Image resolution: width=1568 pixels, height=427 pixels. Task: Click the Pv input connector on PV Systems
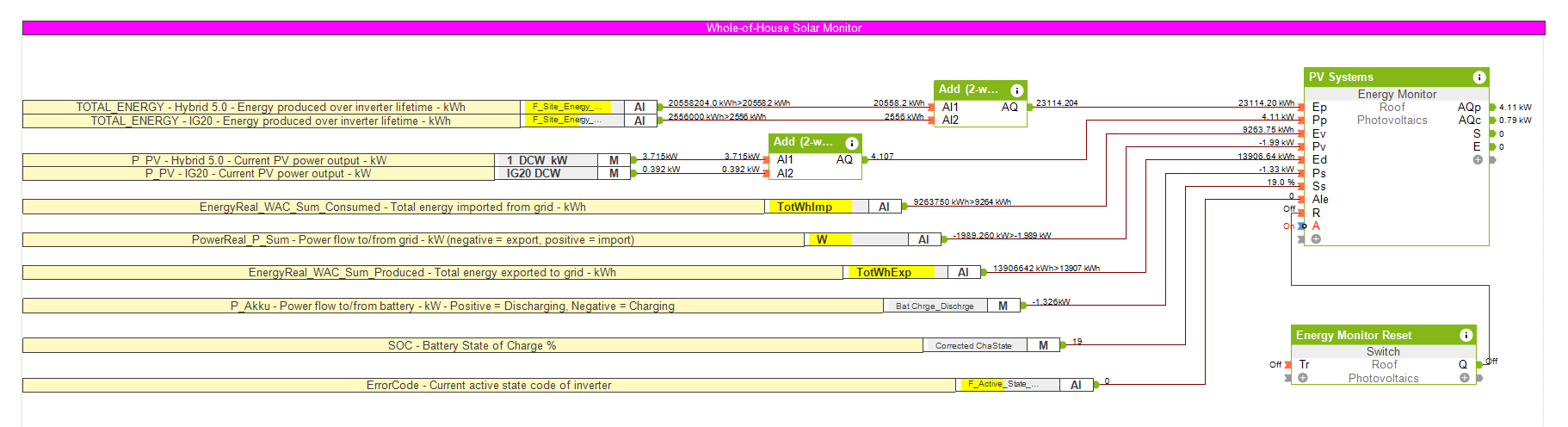(1301, 147)
